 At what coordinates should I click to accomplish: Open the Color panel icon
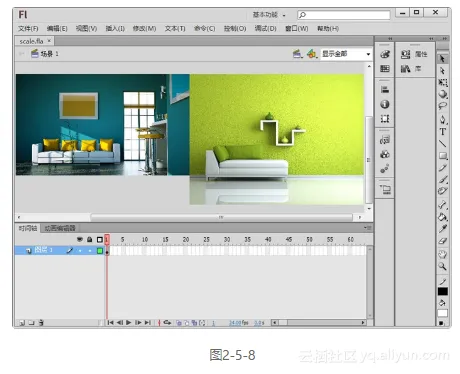(385, 54)
